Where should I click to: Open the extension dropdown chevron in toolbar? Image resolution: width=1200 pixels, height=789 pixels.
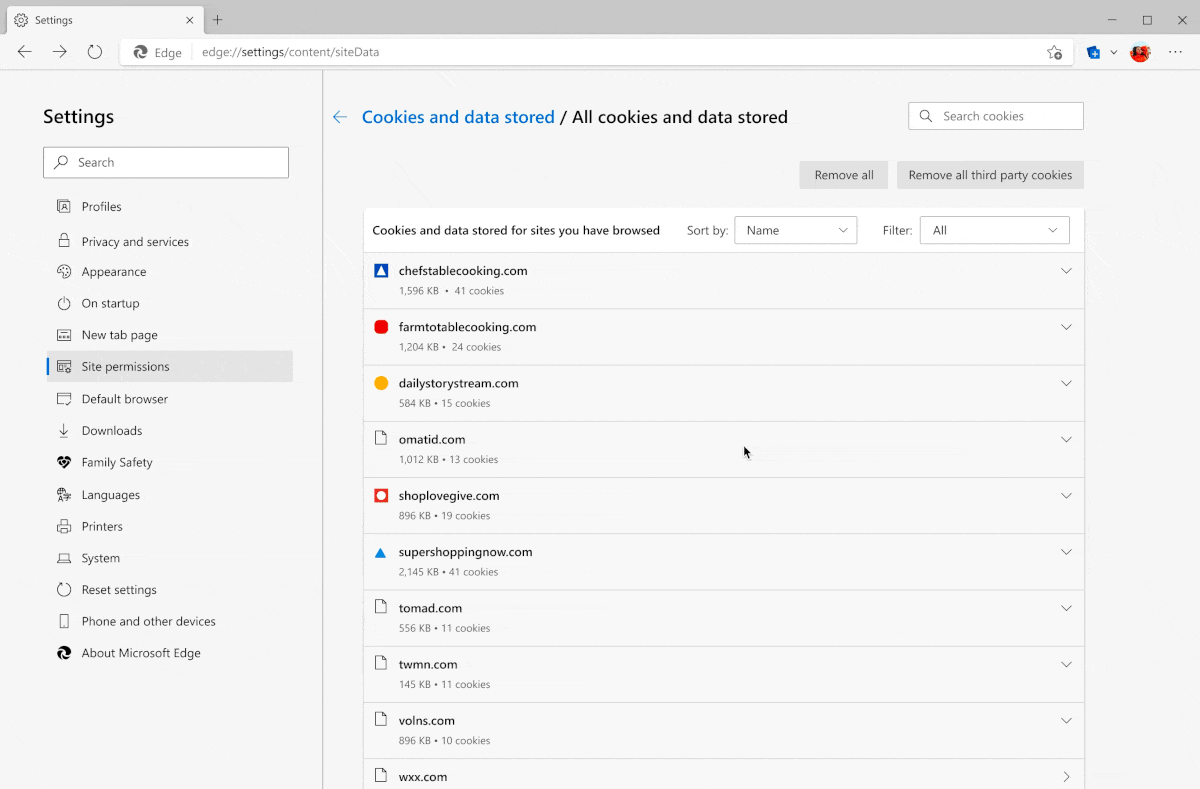(1114, 52)
